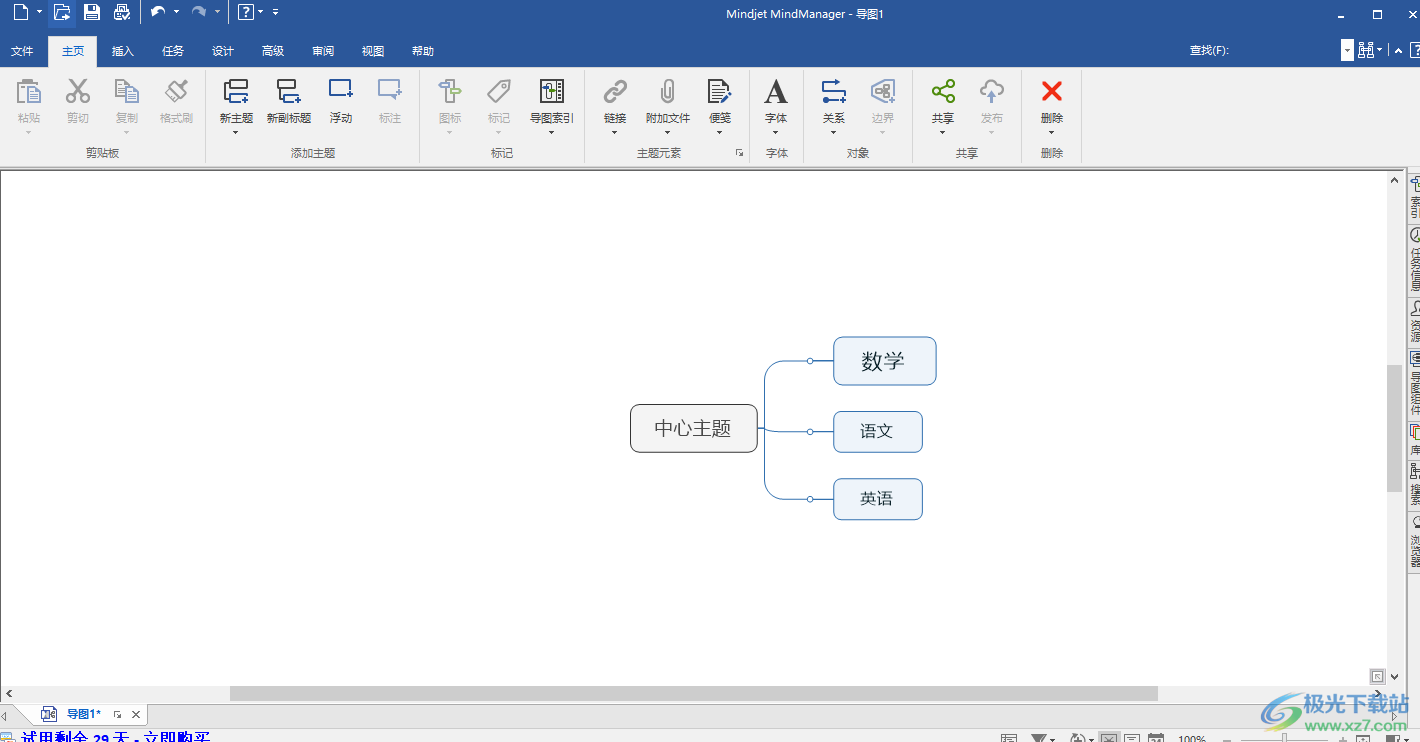Select the 中心主题 central topic node
1420x742 pixels.
(694, 428)
